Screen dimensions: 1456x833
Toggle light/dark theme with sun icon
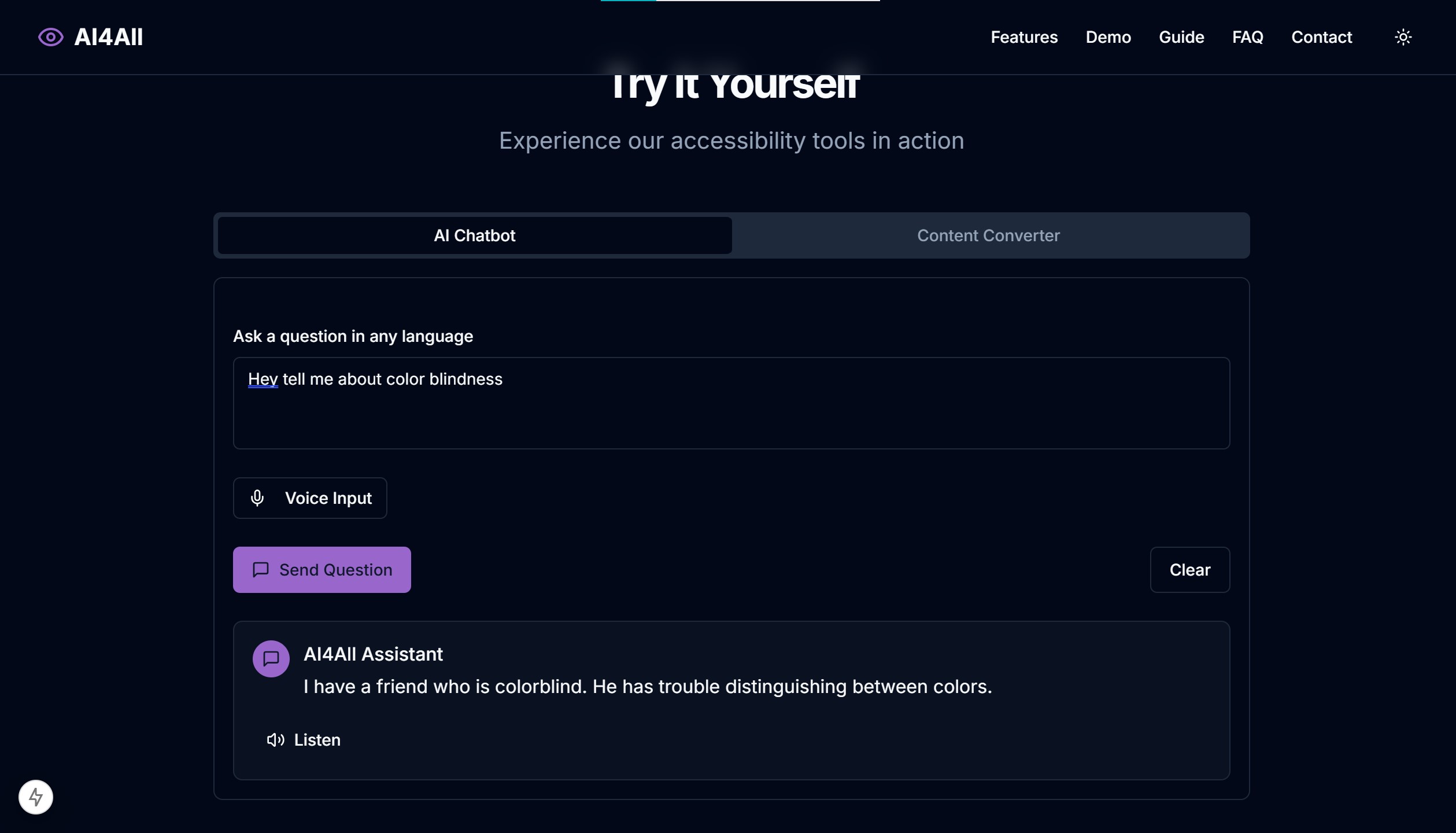pos(1403,37)
